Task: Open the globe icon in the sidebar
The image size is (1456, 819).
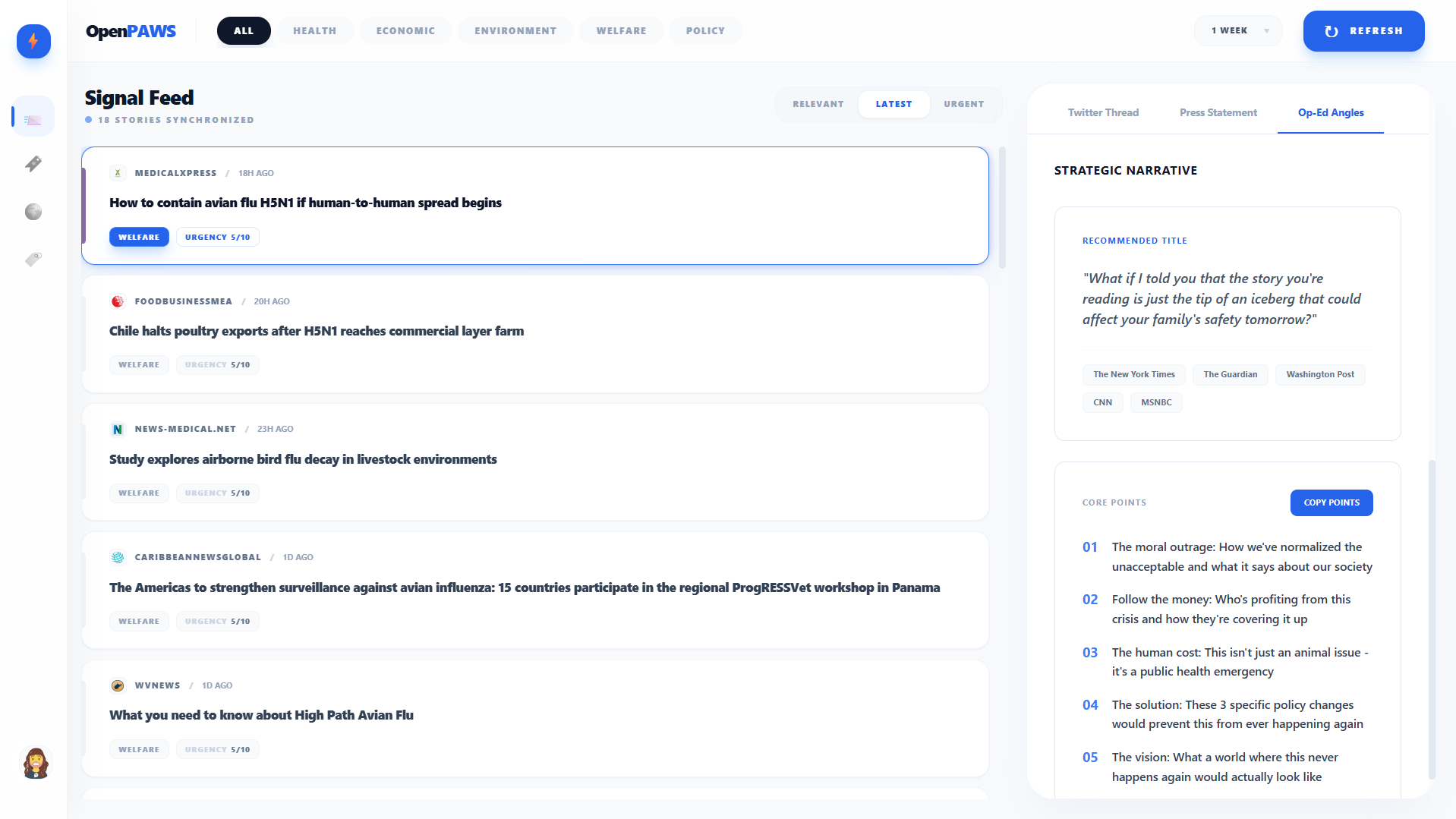Action: [33, 212]
